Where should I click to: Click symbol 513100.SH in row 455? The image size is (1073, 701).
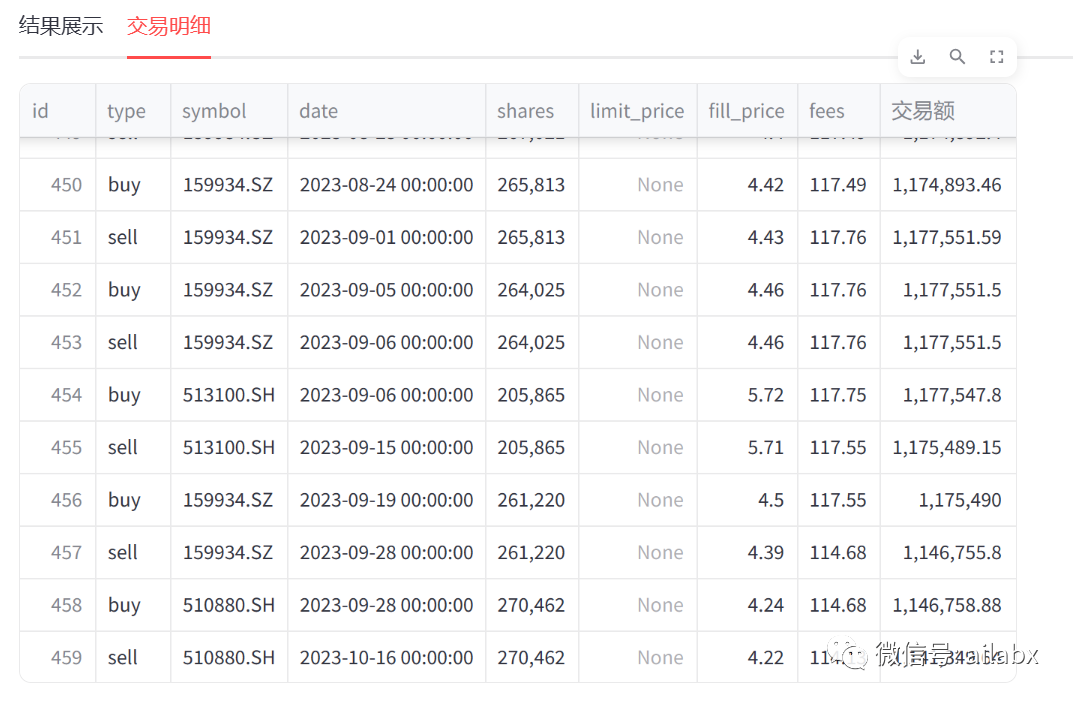pos(229,448)
